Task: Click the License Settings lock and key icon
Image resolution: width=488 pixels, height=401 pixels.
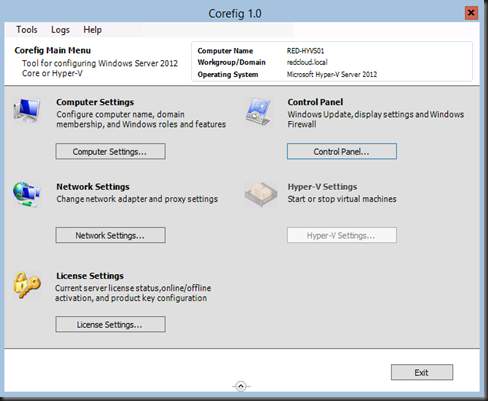Action: coord(27,285)
